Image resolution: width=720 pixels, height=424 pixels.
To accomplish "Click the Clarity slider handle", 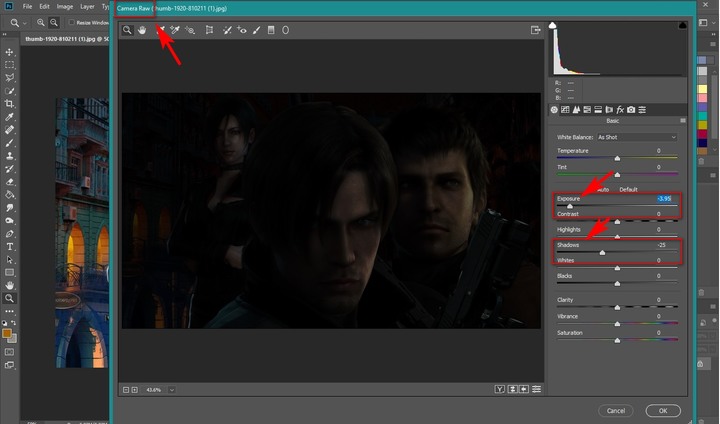I will 617,307.
